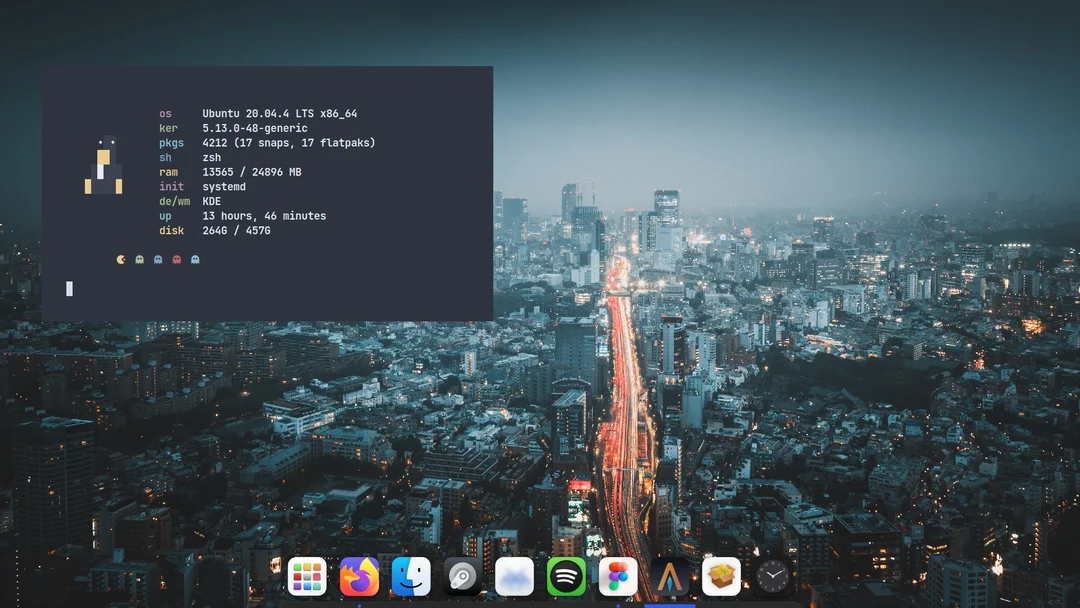Click the analog clock icon in the dock
1080x608 pixels.
point(772,577)
